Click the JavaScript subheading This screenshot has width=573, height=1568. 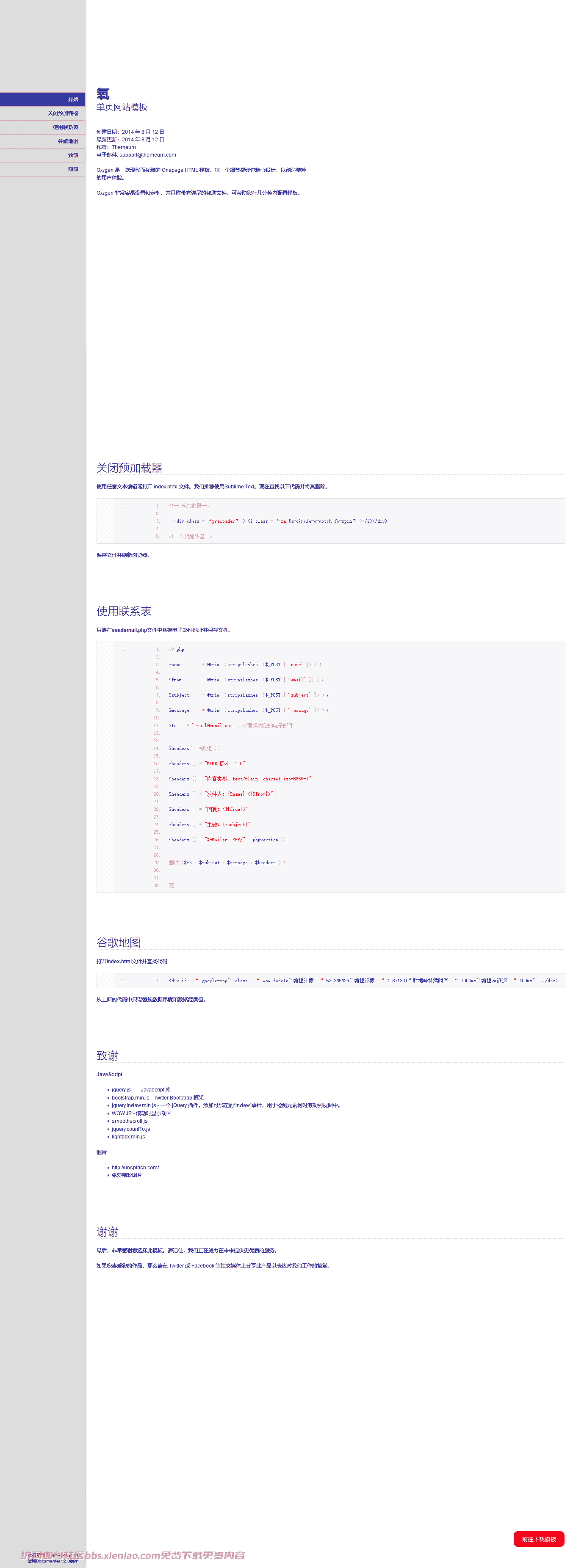click(x=110, y=1075)
